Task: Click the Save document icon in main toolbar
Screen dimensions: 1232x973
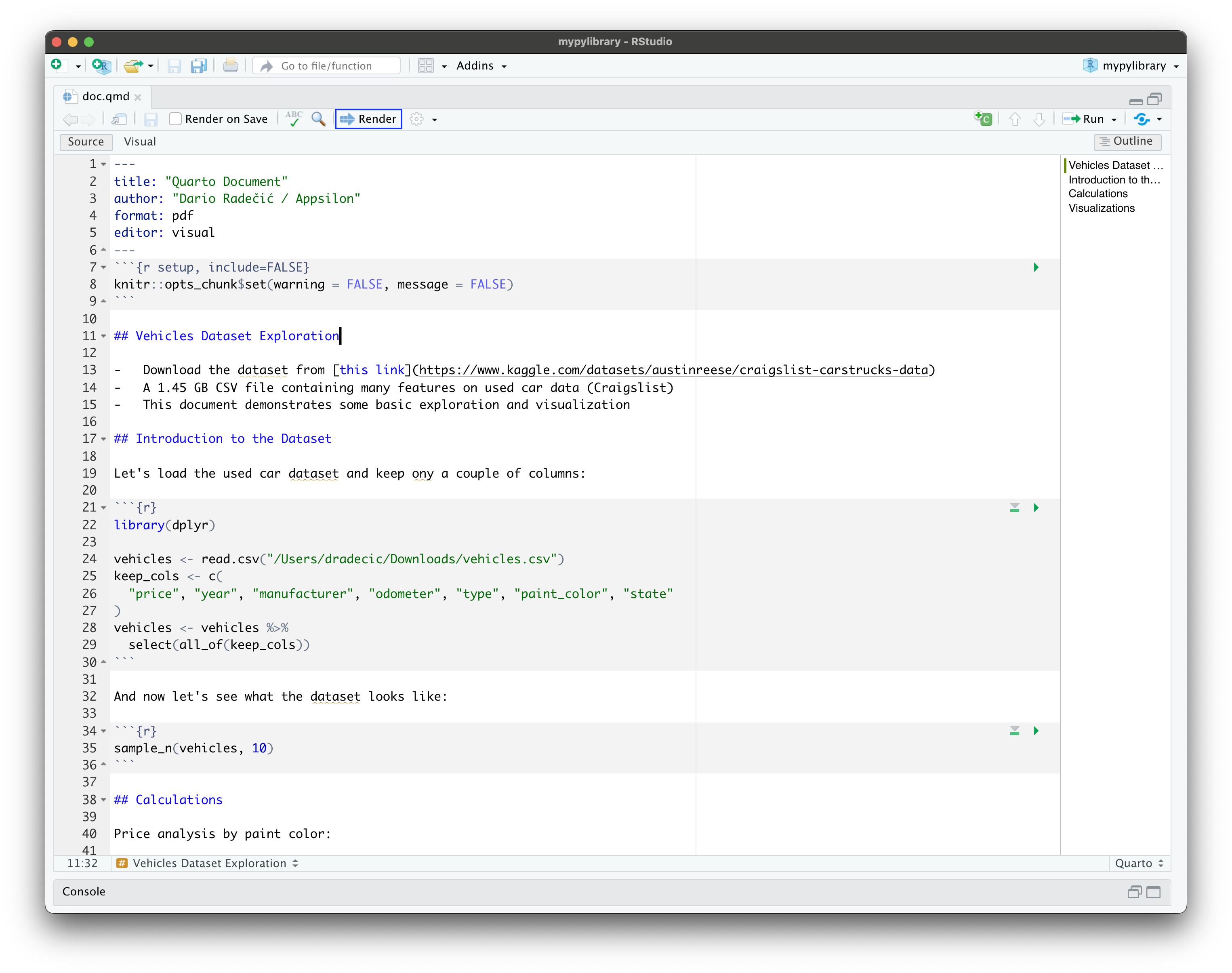Action: [174, 66]
